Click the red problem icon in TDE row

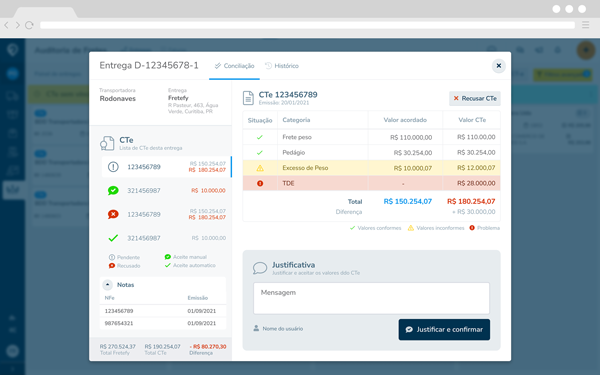260,183
